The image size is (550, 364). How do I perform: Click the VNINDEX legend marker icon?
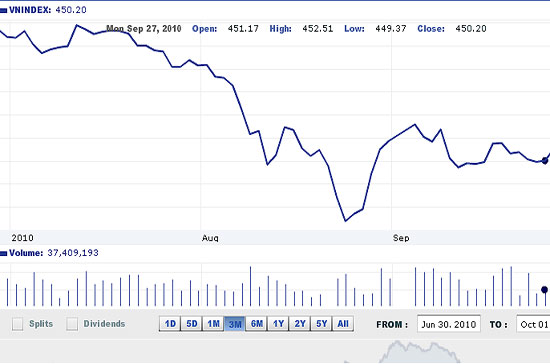[x=3, y=11]
